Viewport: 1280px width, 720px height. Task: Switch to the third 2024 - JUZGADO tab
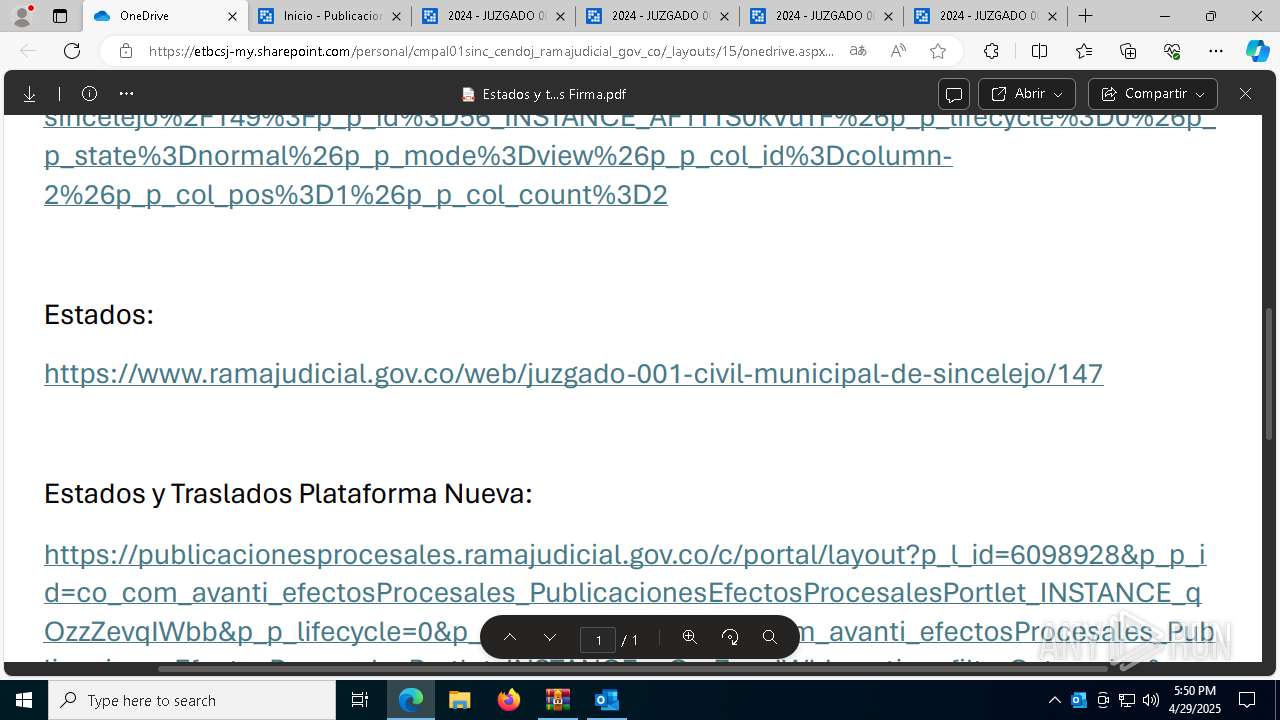click(x=820, y=16)
